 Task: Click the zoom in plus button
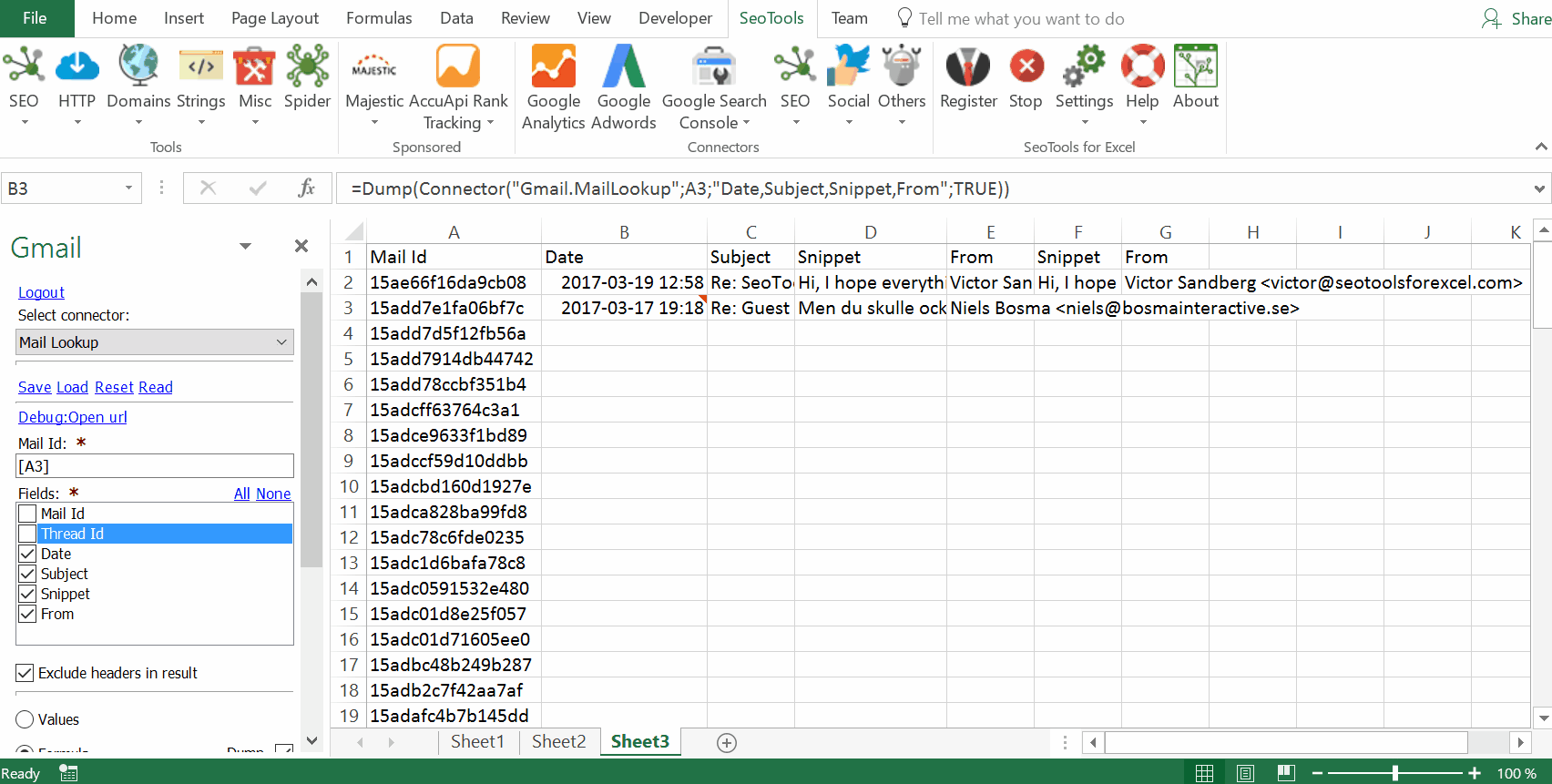(1475, 773)
